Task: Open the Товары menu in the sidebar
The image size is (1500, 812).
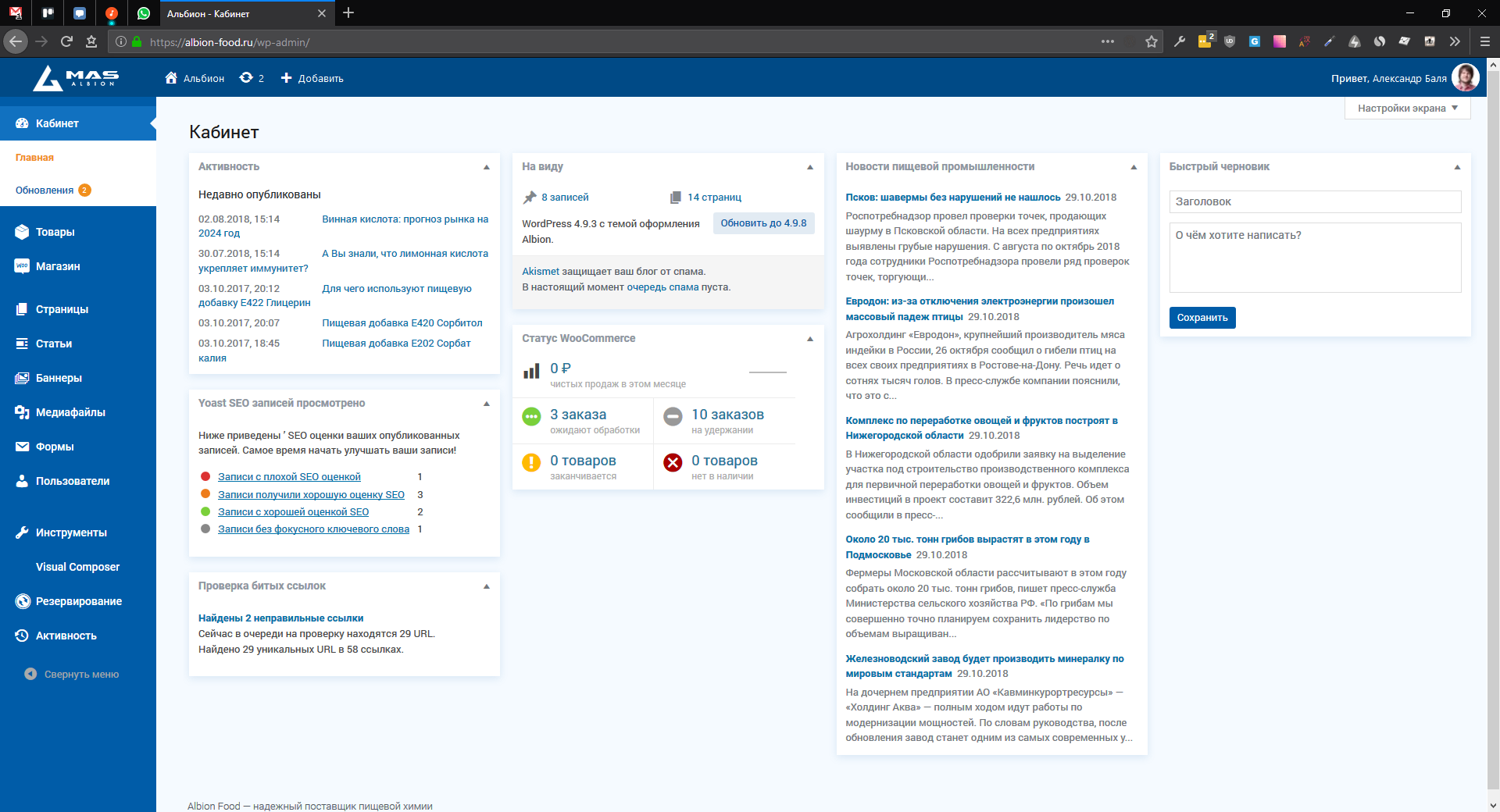Action: click(x=55, y=232)
